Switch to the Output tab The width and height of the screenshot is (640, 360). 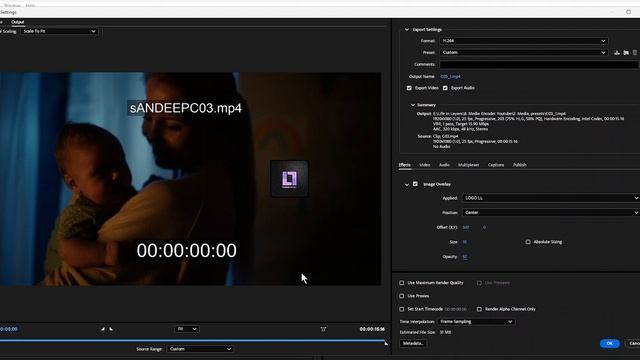tap(18, 22)
